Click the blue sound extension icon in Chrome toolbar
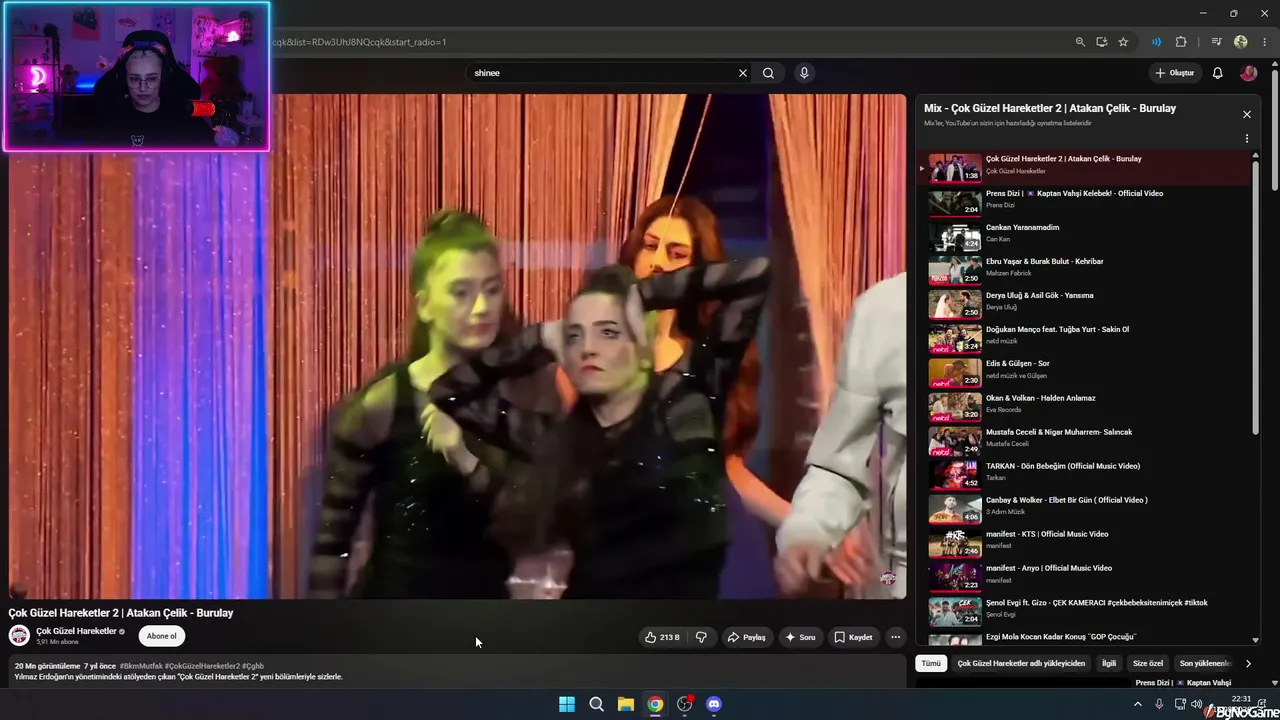 [x=1156, y=42]
